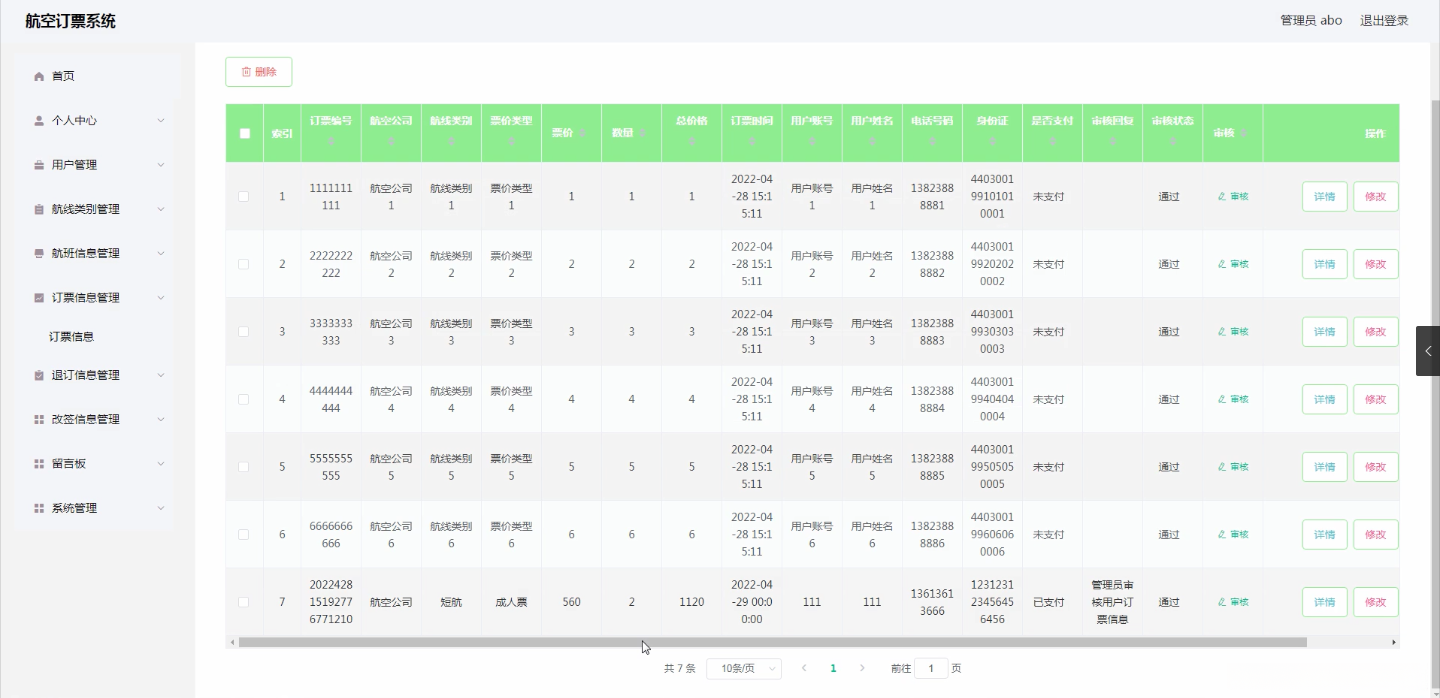Click the next page arrow in pagination

(862, 668)
